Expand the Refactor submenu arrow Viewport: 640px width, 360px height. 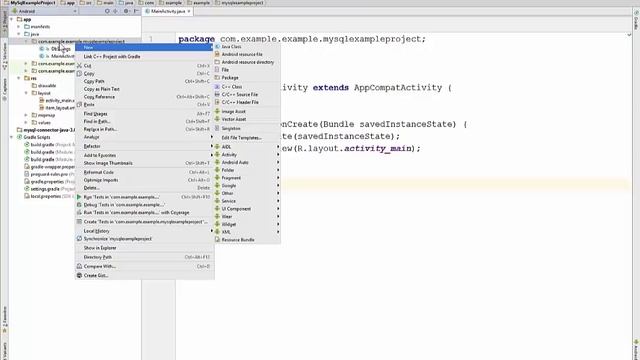[x=211, y=146]
